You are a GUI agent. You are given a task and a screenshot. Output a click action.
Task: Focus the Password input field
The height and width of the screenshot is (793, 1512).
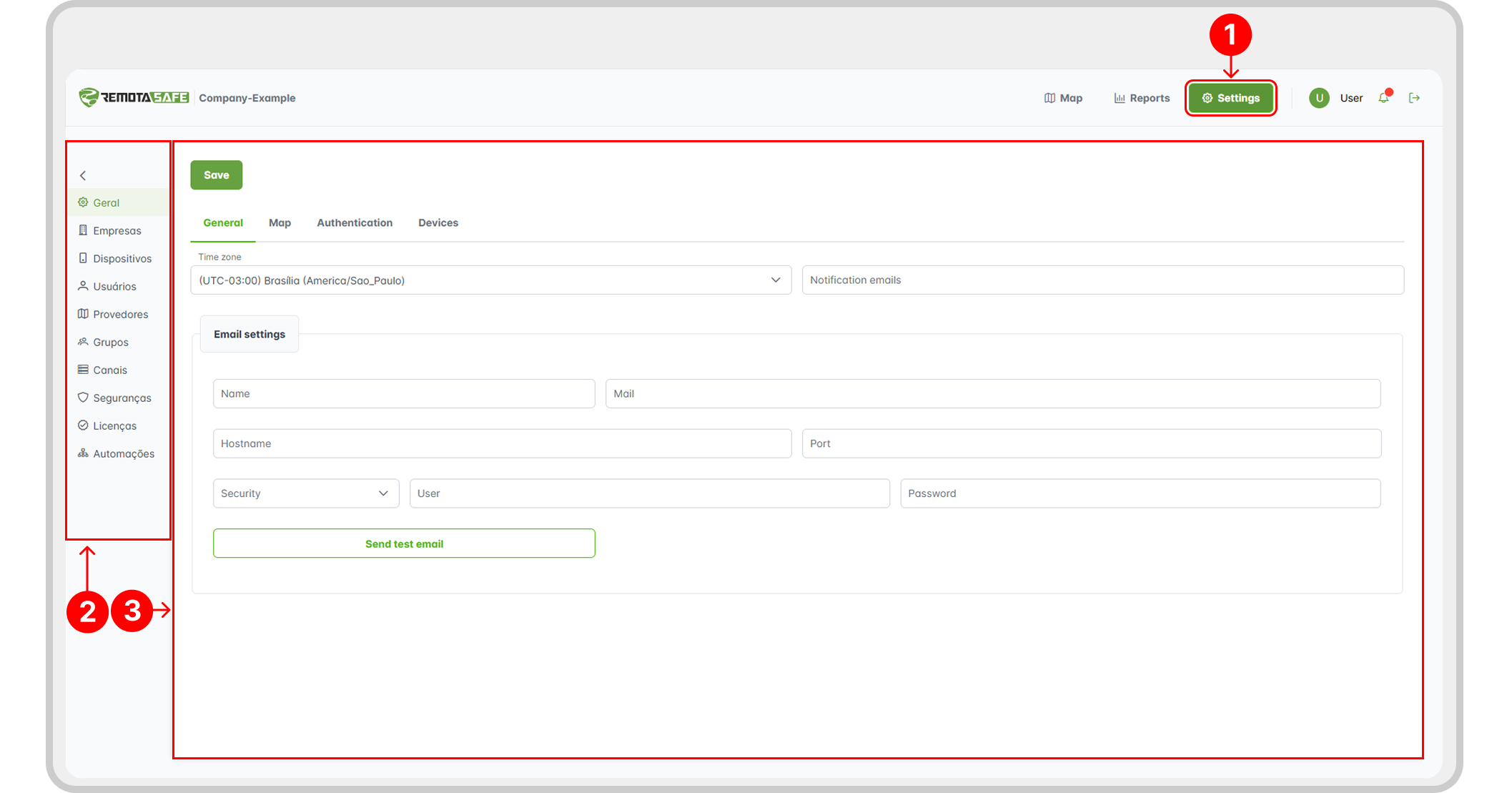point(1140,493)
